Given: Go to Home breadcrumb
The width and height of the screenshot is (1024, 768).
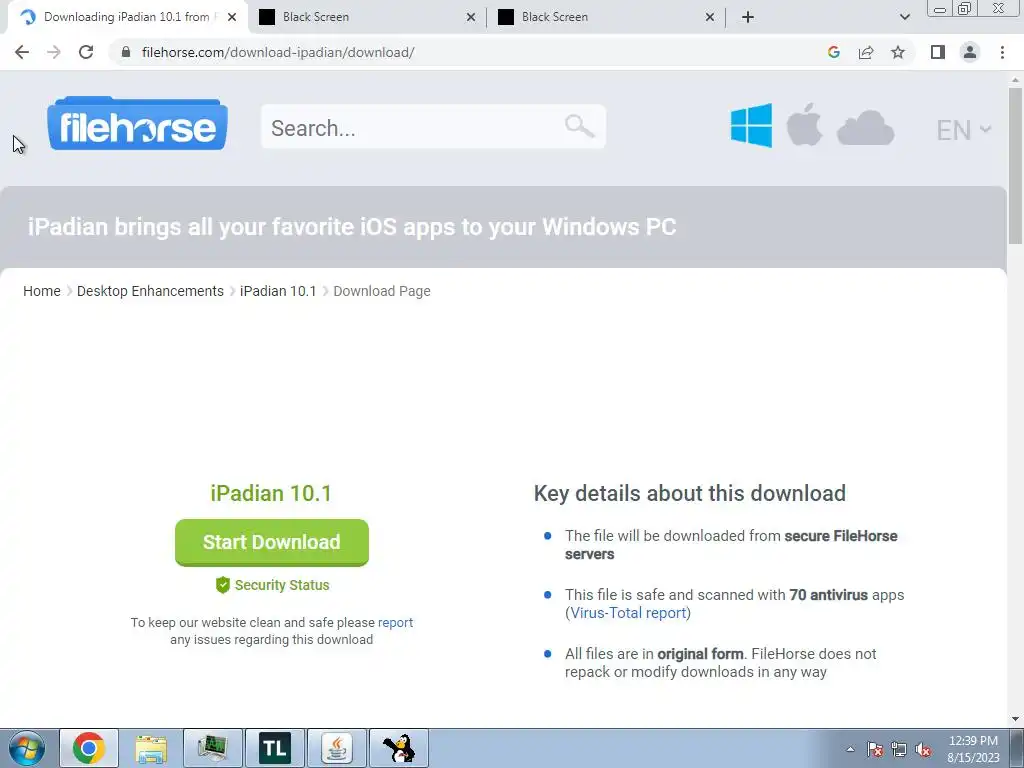Looking at the screenshot, I should [42, 291].
